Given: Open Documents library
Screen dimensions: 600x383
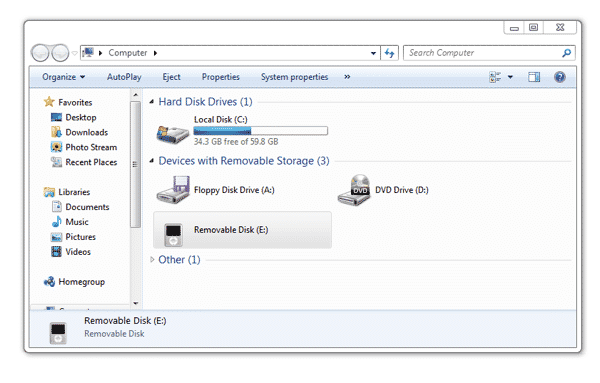Looking at the screenshot, I should point(87,207).
